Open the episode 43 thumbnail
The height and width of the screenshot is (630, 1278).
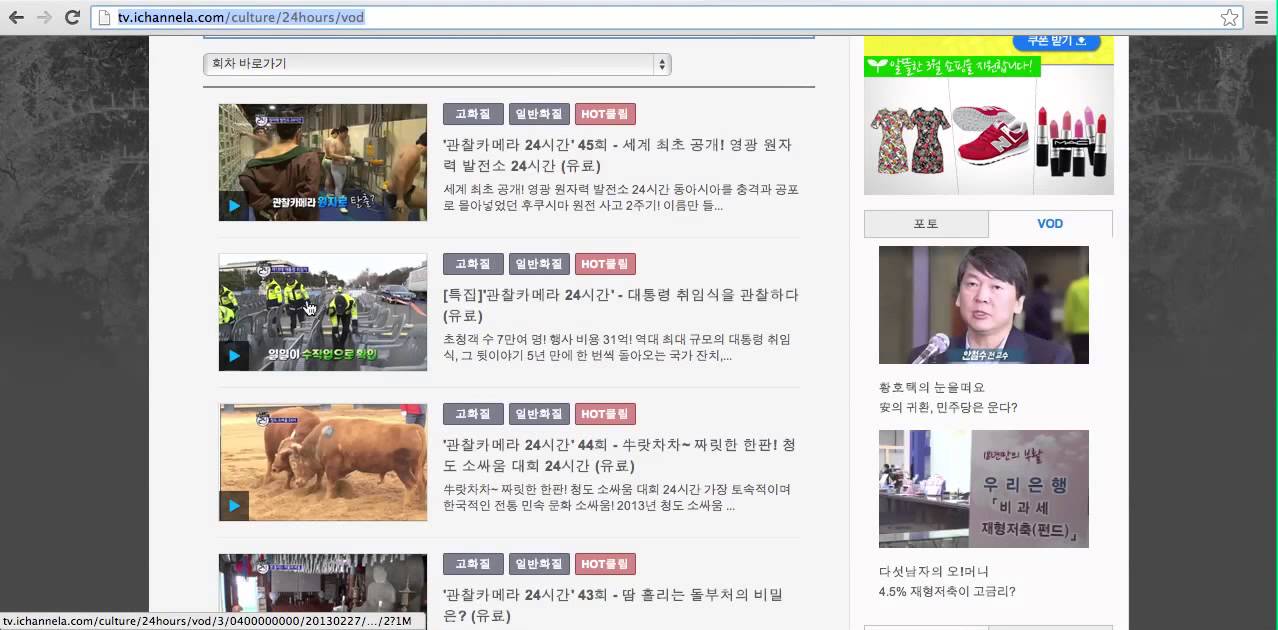point(323,583)
